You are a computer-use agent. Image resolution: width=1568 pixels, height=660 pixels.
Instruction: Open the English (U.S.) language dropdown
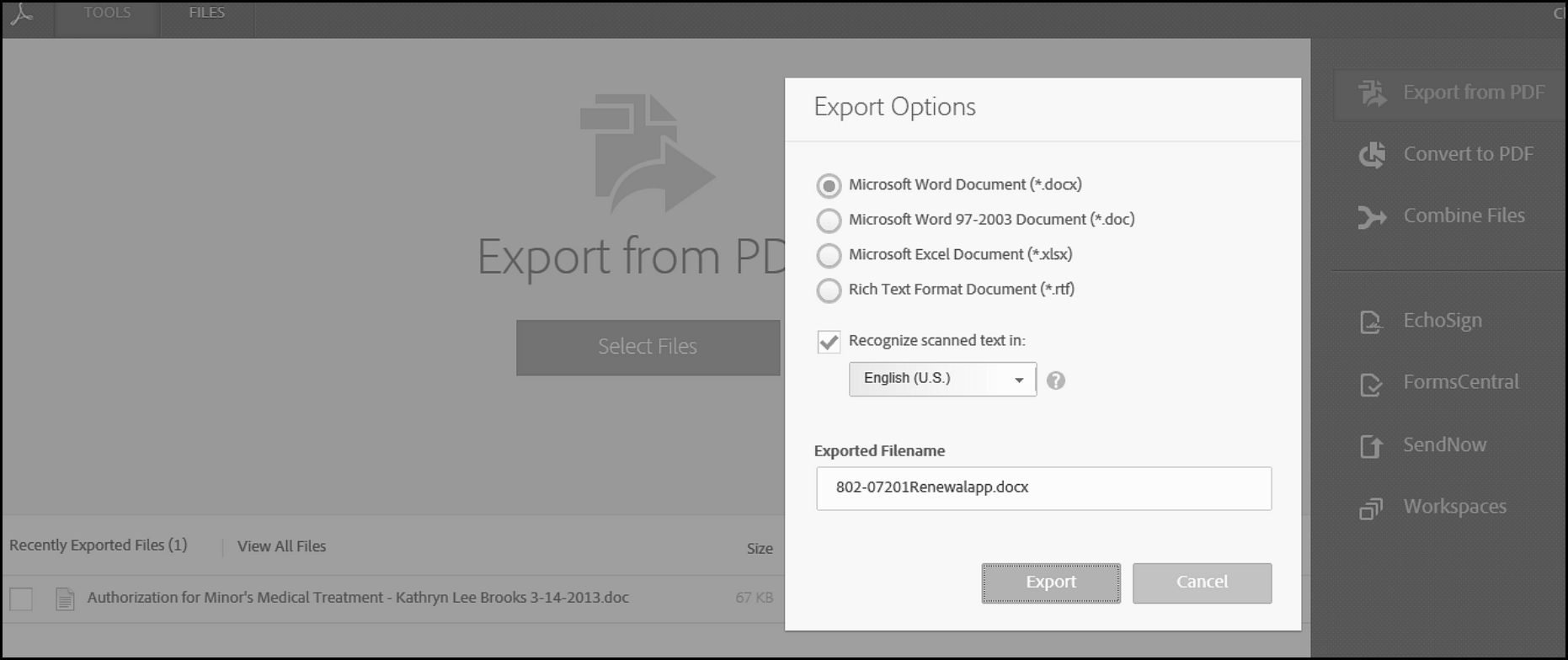[x=942, y=379]
